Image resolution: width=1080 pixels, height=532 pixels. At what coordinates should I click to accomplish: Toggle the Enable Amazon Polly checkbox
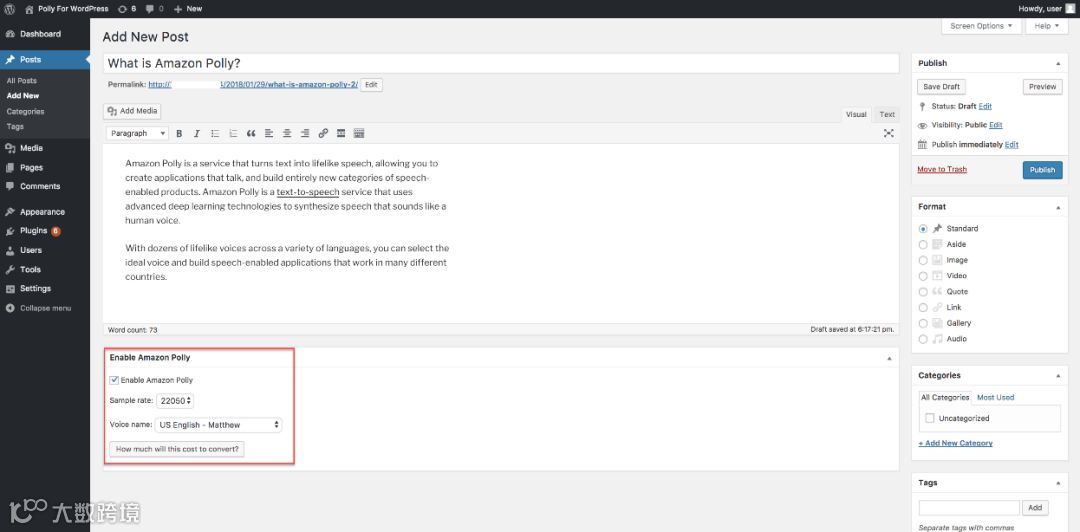pos(114,380)
